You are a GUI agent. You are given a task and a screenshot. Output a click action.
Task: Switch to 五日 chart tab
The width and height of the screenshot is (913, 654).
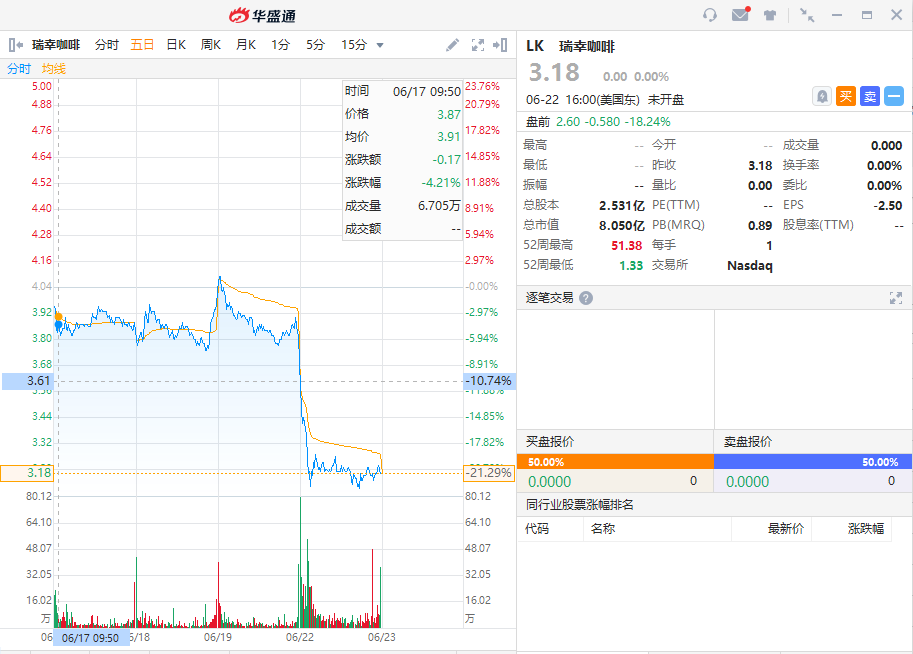click(142, 45)
